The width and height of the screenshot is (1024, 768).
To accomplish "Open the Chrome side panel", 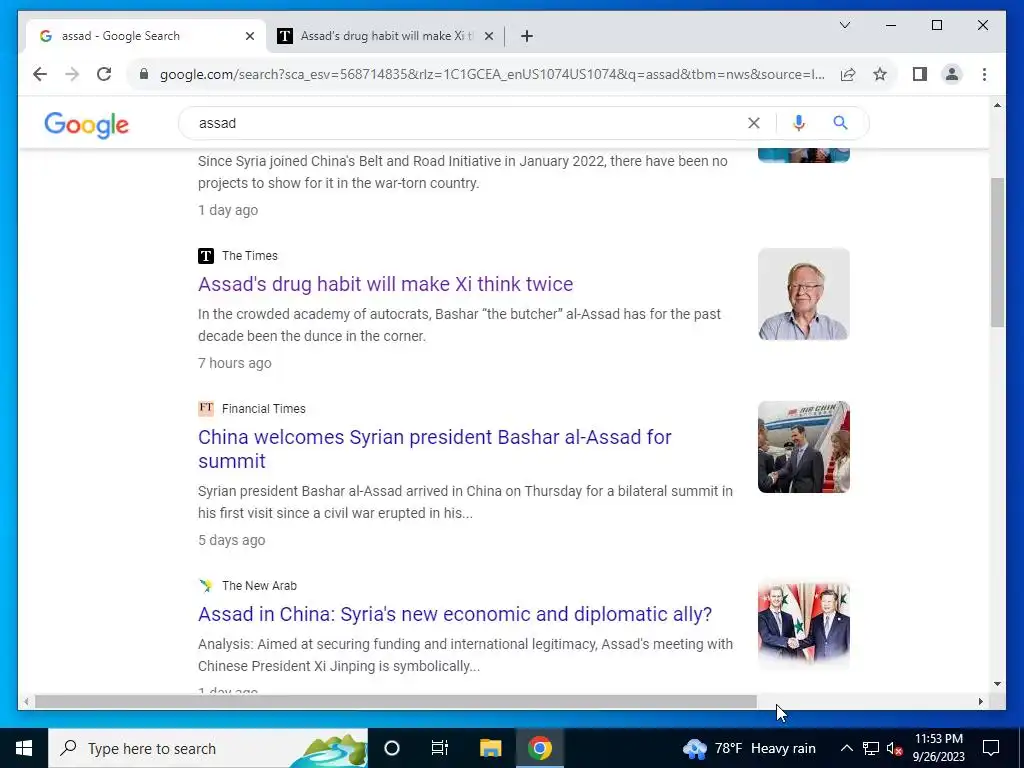I will click(x=920, y=74).
